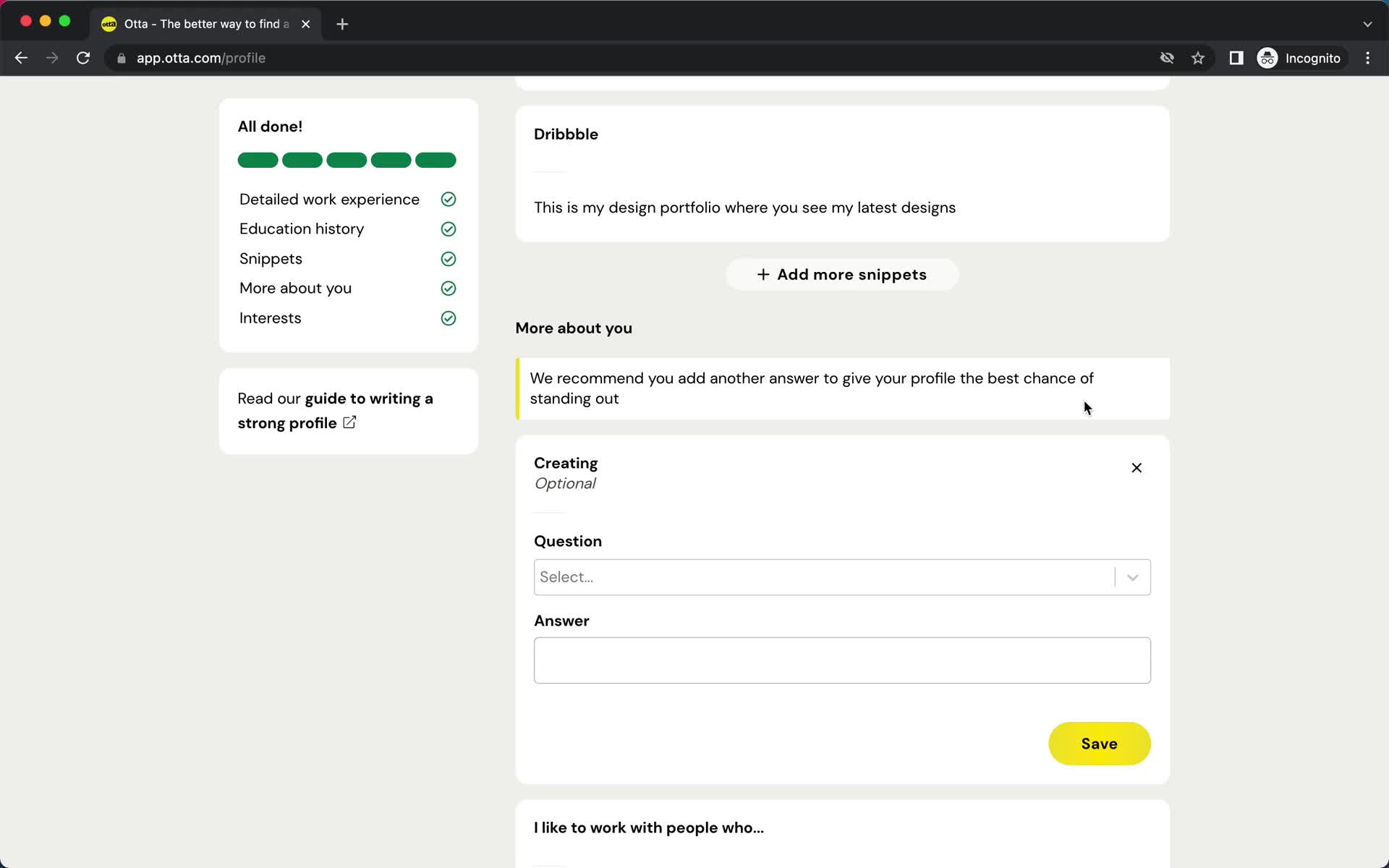Click the Dribbble snippet description text
The height and width of the screenshot is (868, 1389).
(744, 208)
